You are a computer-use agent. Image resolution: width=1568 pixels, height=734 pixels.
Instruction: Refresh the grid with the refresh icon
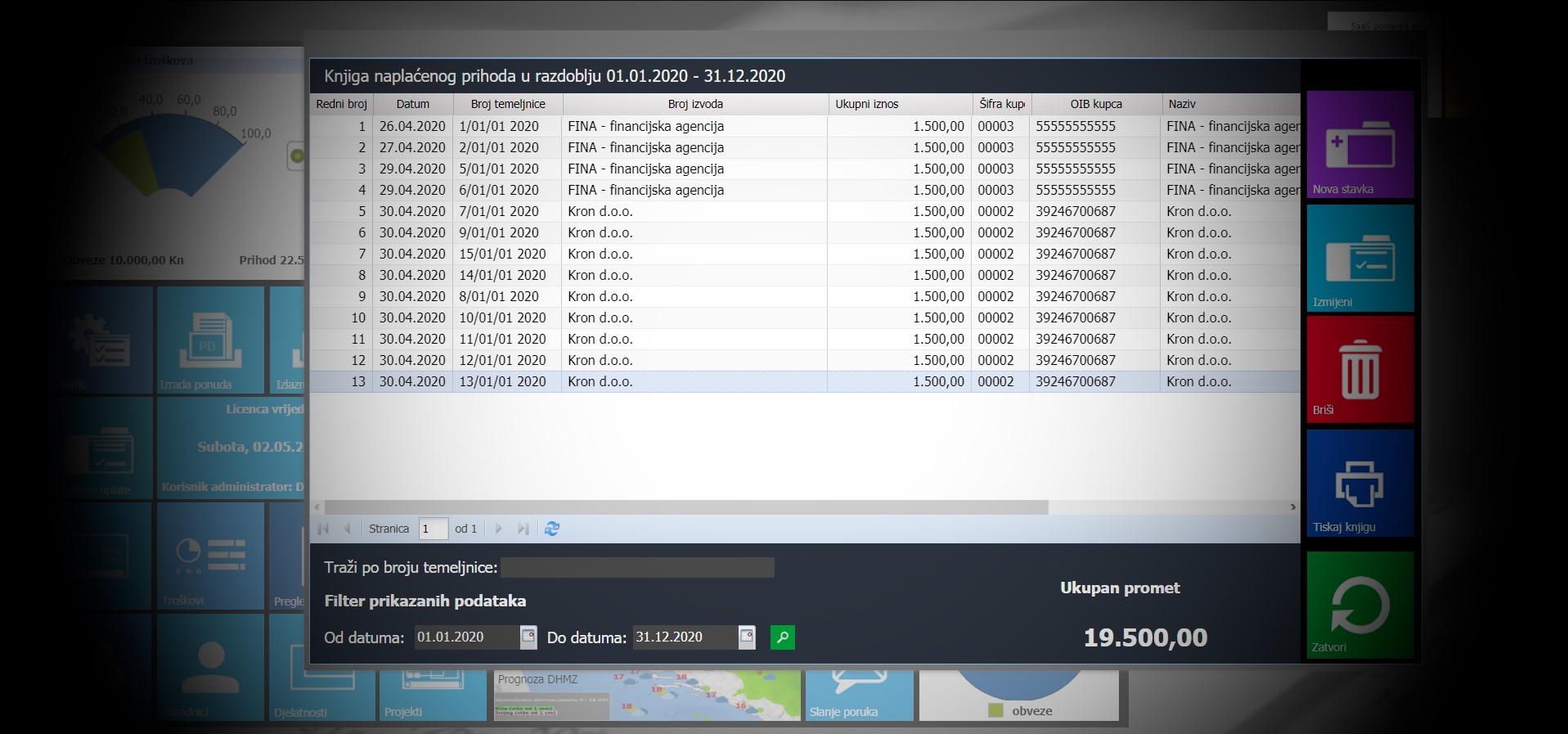(x=552, y=529)
